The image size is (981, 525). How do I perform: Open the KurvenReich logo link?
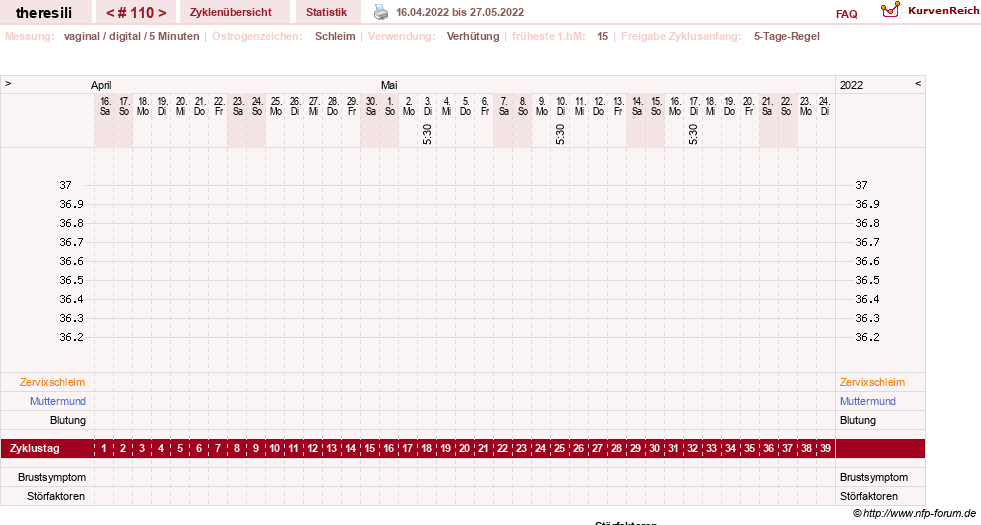(930, 11)
